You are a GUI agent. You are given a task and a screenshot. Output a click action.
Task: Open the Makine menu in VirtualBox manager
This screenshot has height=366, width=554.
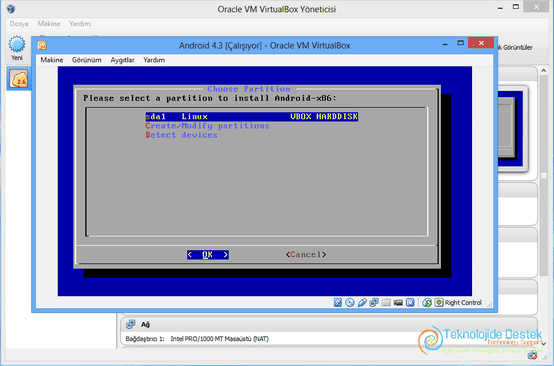49,24
